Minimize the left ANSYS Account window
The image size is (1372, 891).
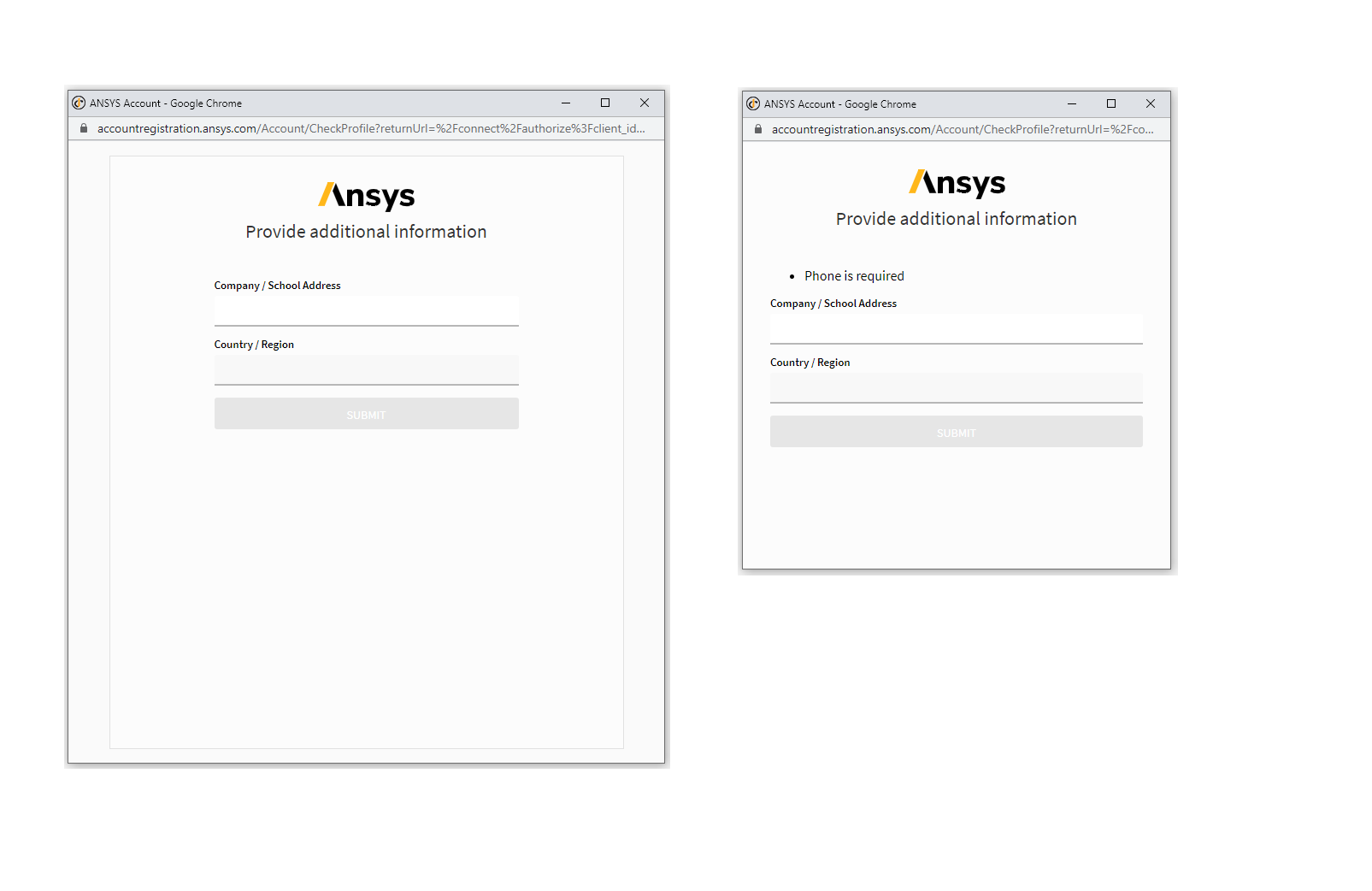tap(566, 103)
